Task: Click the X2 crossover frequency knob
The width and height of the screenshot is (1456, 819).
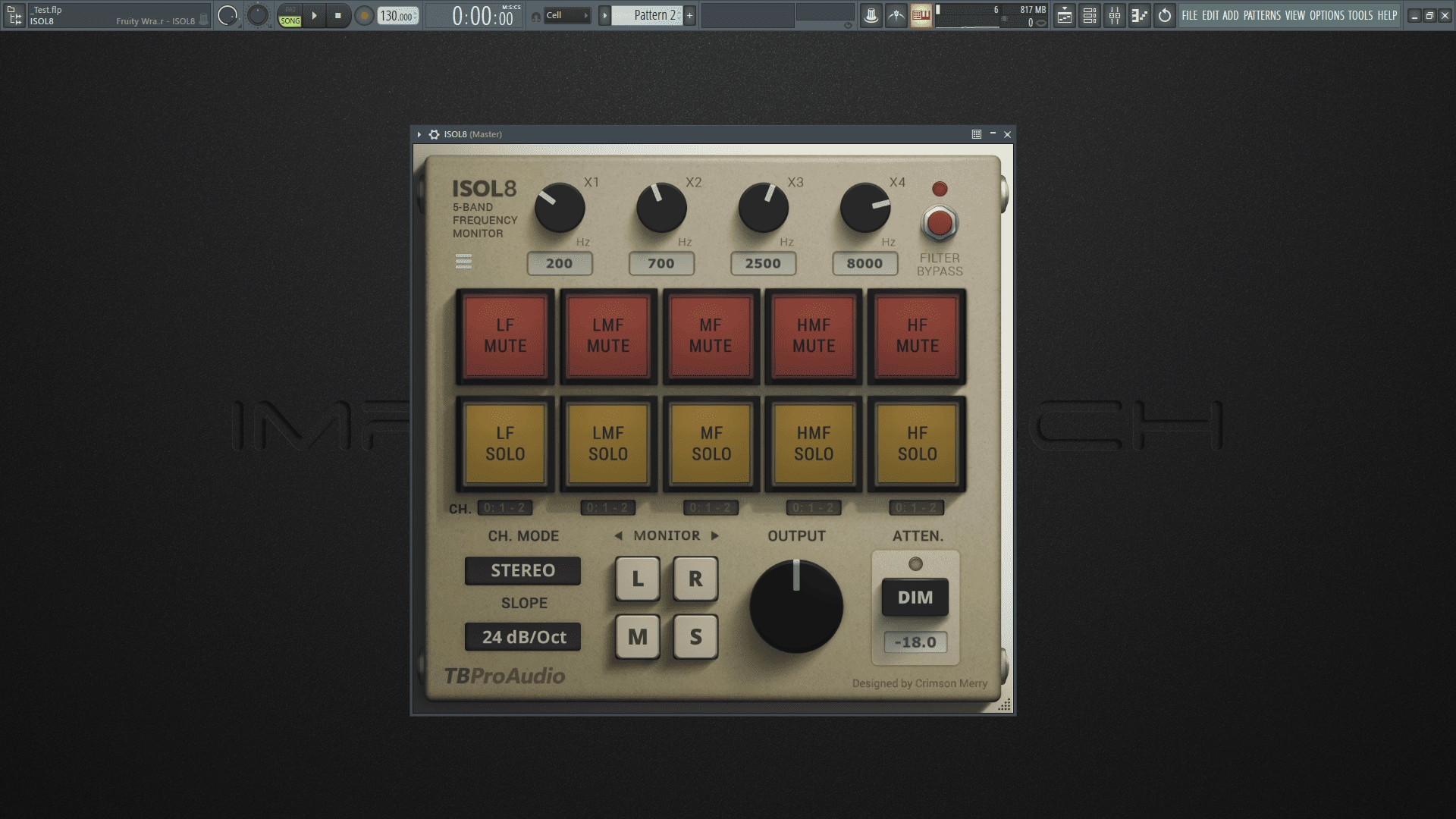Action: click(x=661, y=208)
